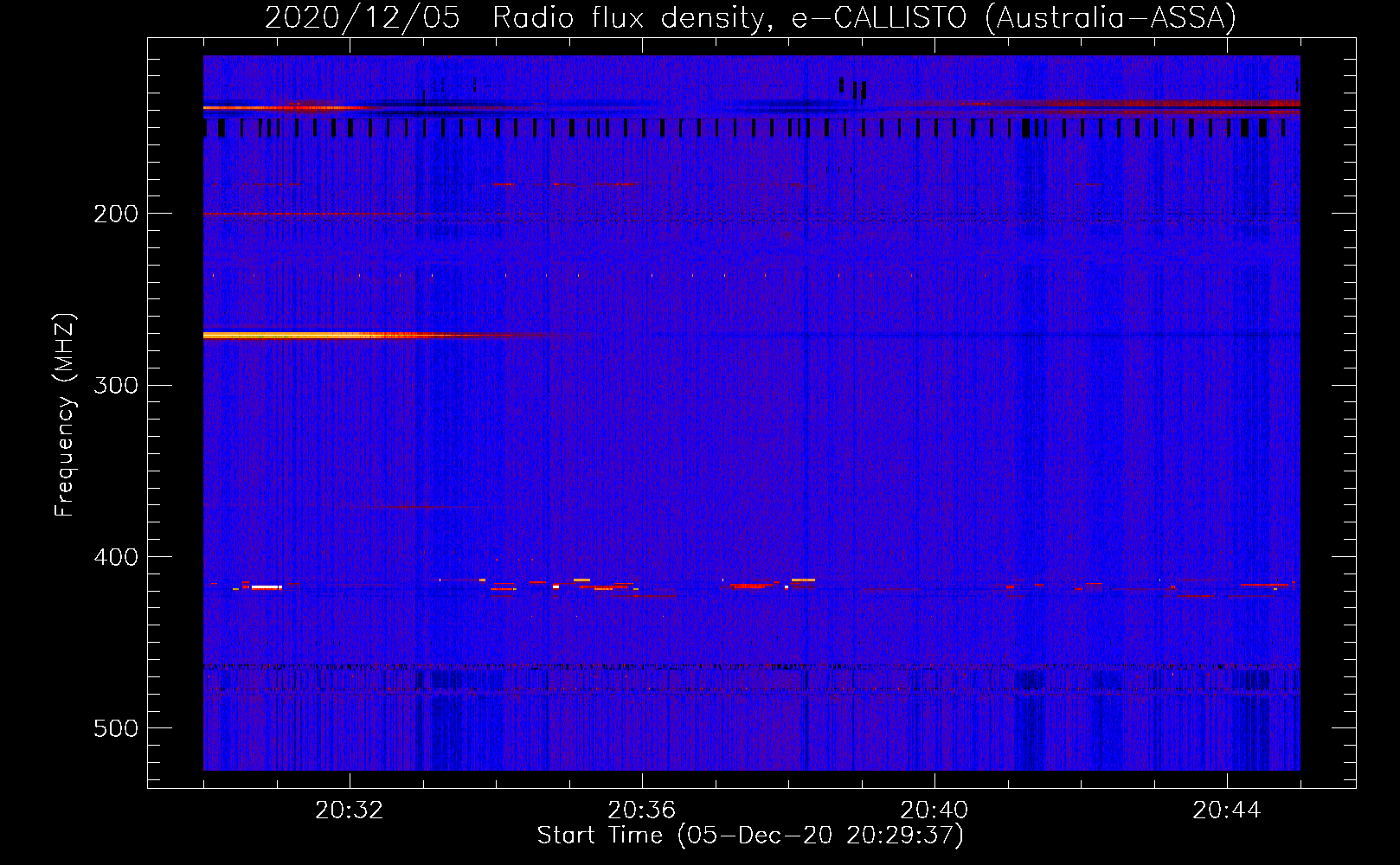Viewport: 1400px width, 865px height.
Task: Click the white-hot spot near 418 MHz at 20:31
Action: point(267,587)
